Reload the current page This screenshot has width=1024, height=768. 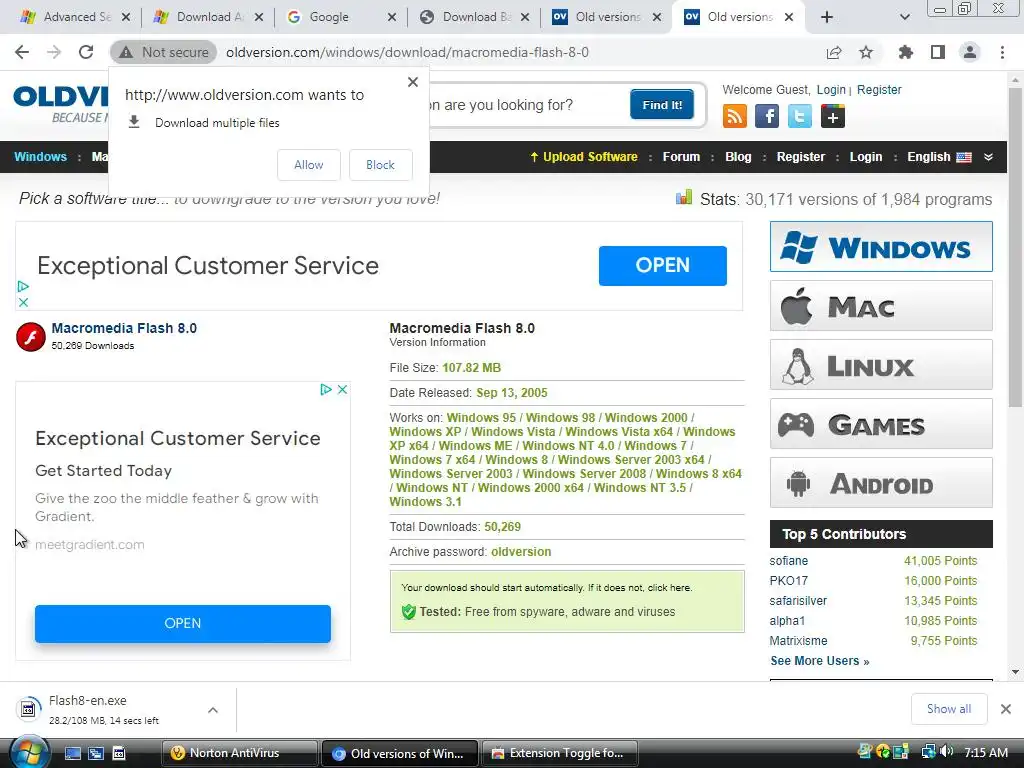86,52
